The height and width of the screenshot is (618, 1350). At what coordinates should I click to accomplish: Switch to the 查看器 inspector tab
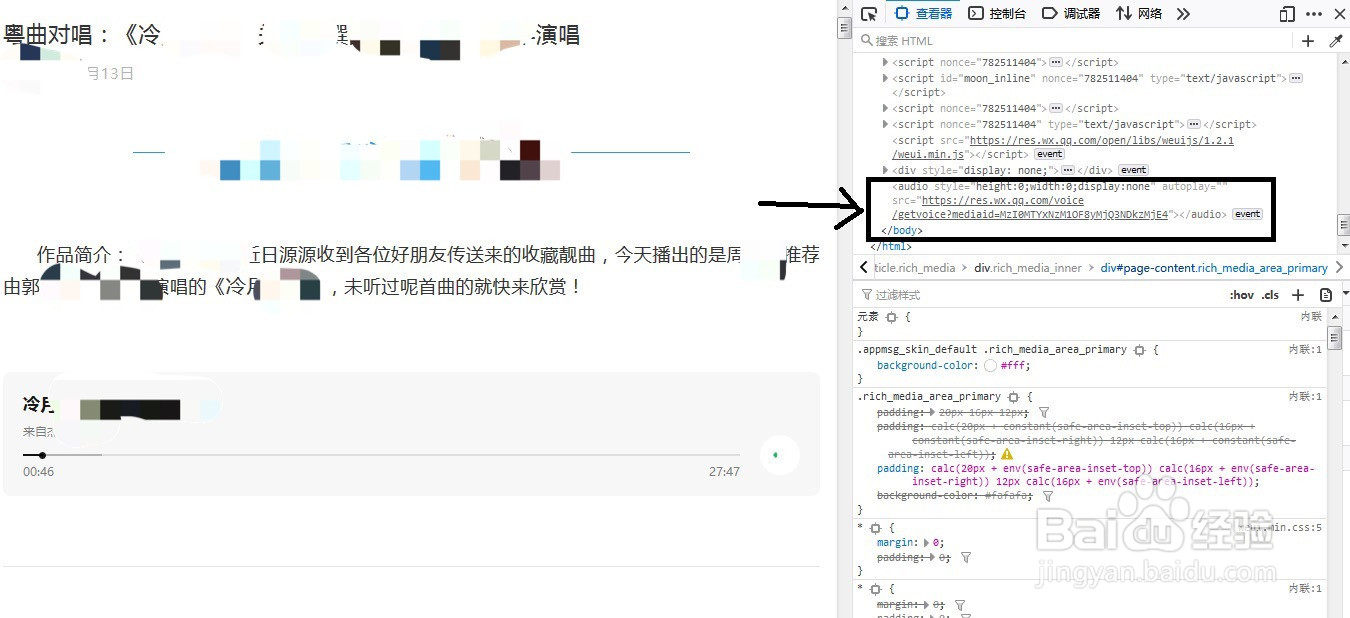924,13
